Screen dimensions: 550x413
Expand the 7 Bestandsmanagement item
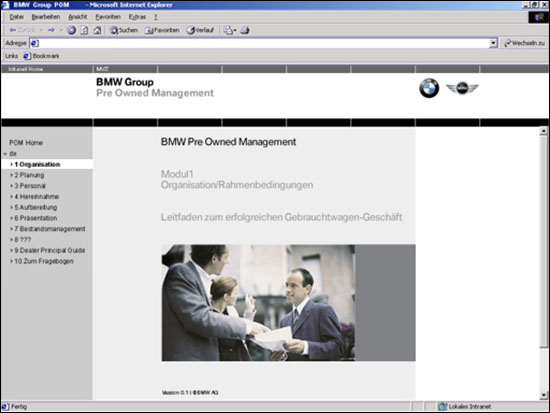[48, 229]
